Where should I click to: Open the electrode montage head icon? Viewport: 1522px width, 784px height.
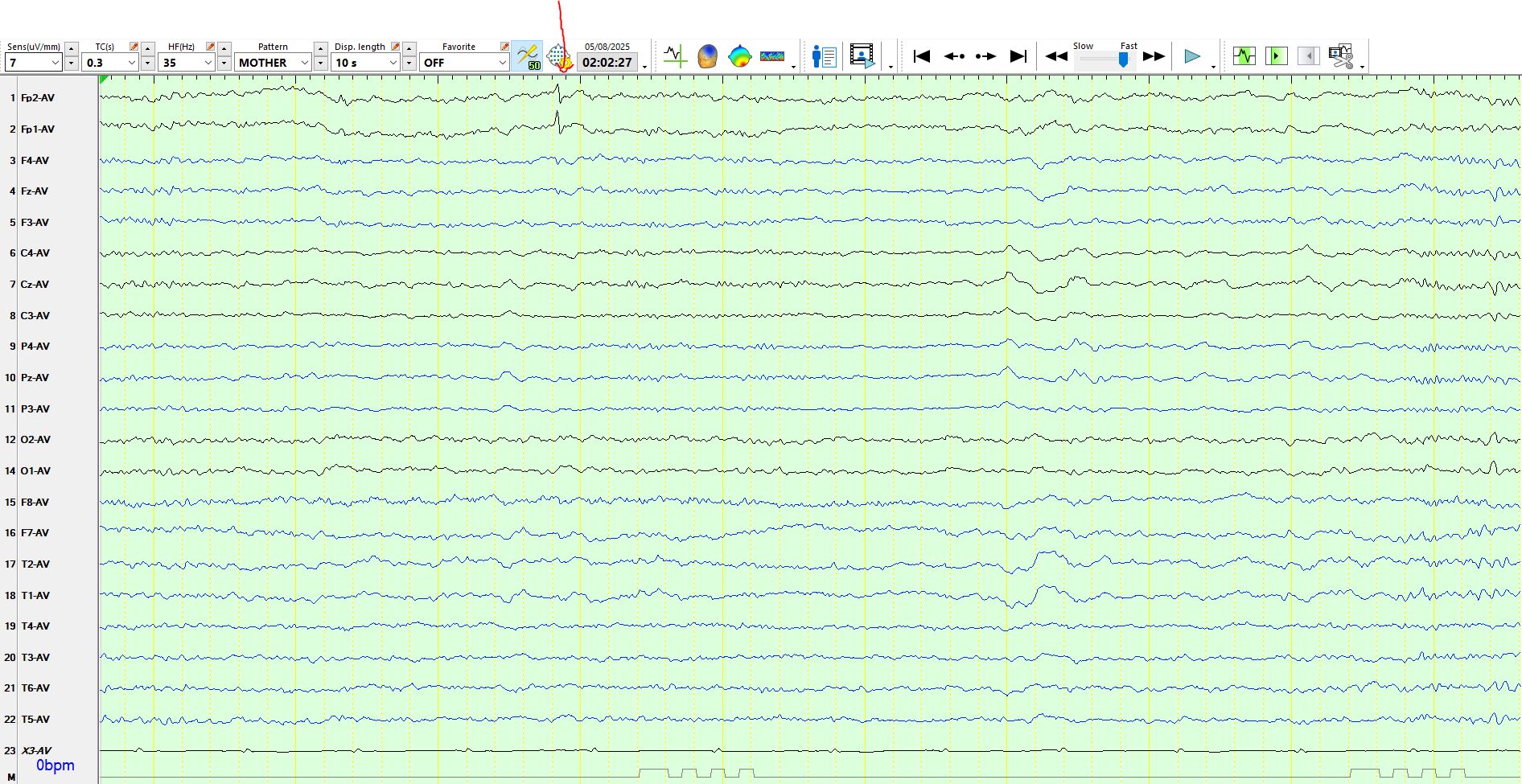pos(558,57)
